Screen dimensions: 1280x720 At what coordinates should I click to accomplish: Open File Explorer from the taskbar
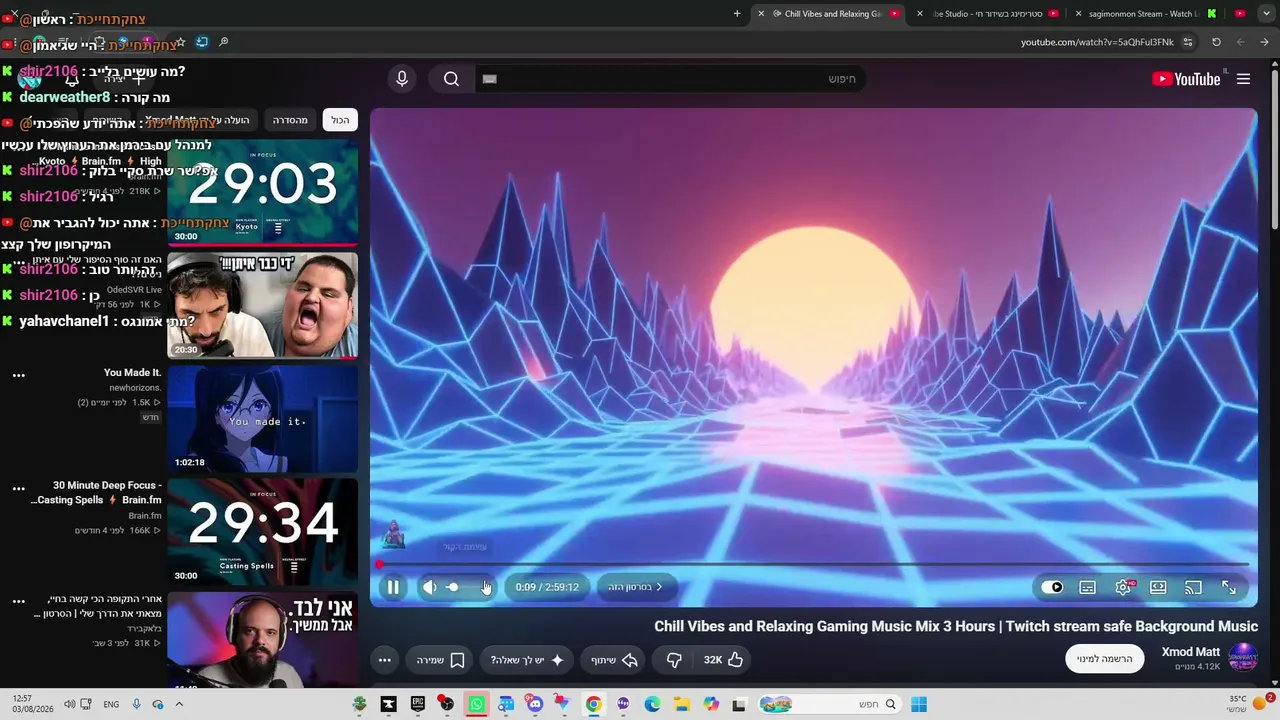pos(681,704)
